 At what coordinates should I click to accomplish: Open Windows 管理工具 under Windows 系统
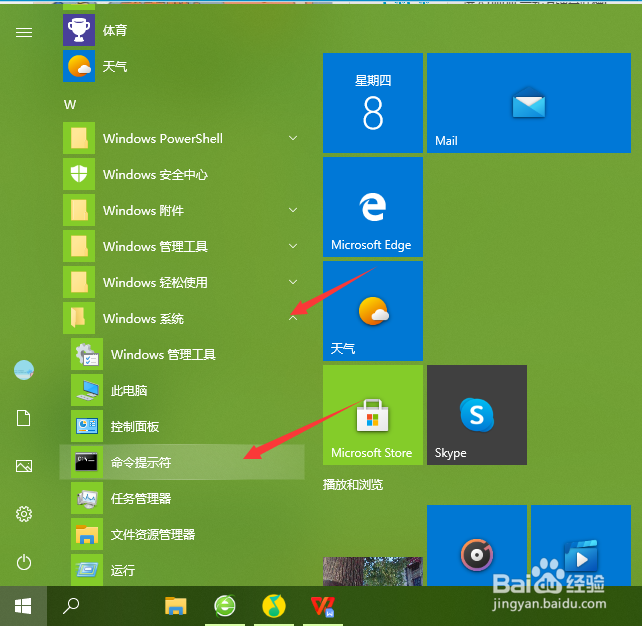(183, 354)
